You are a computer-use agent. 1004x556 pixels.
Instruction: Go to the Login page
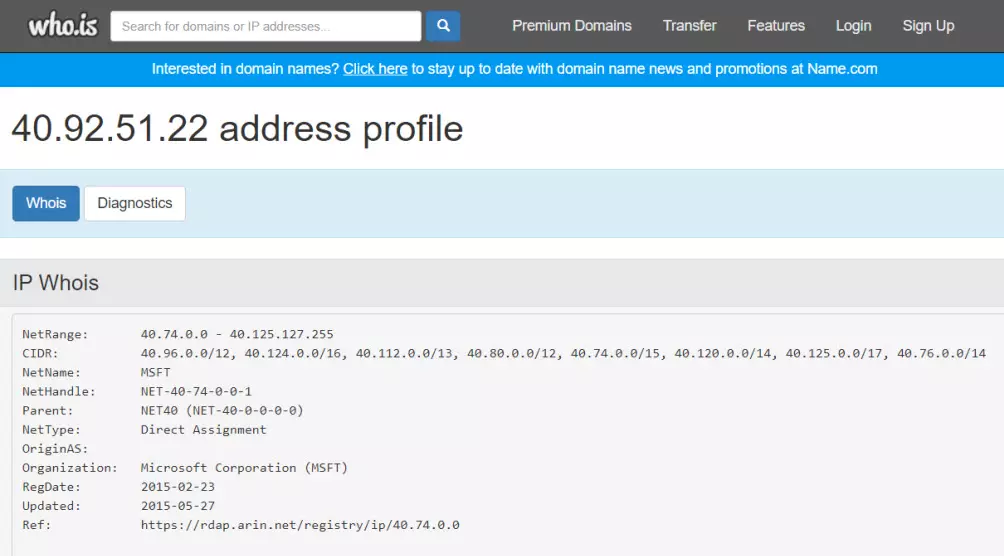click(853, 26)
